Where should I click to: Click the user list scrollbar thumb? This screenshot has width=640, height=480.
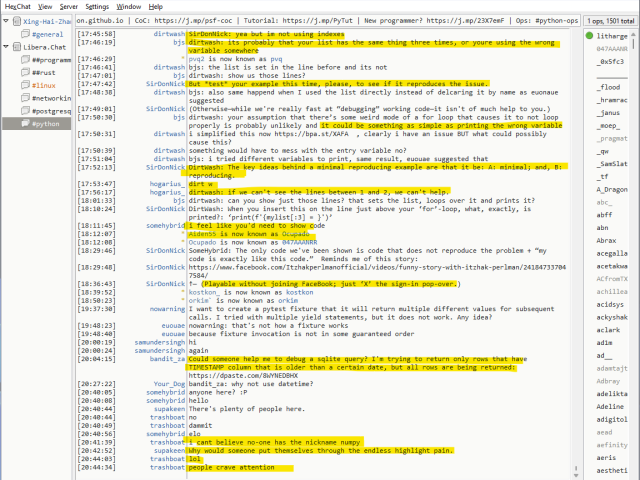click(x=633, y=42)
